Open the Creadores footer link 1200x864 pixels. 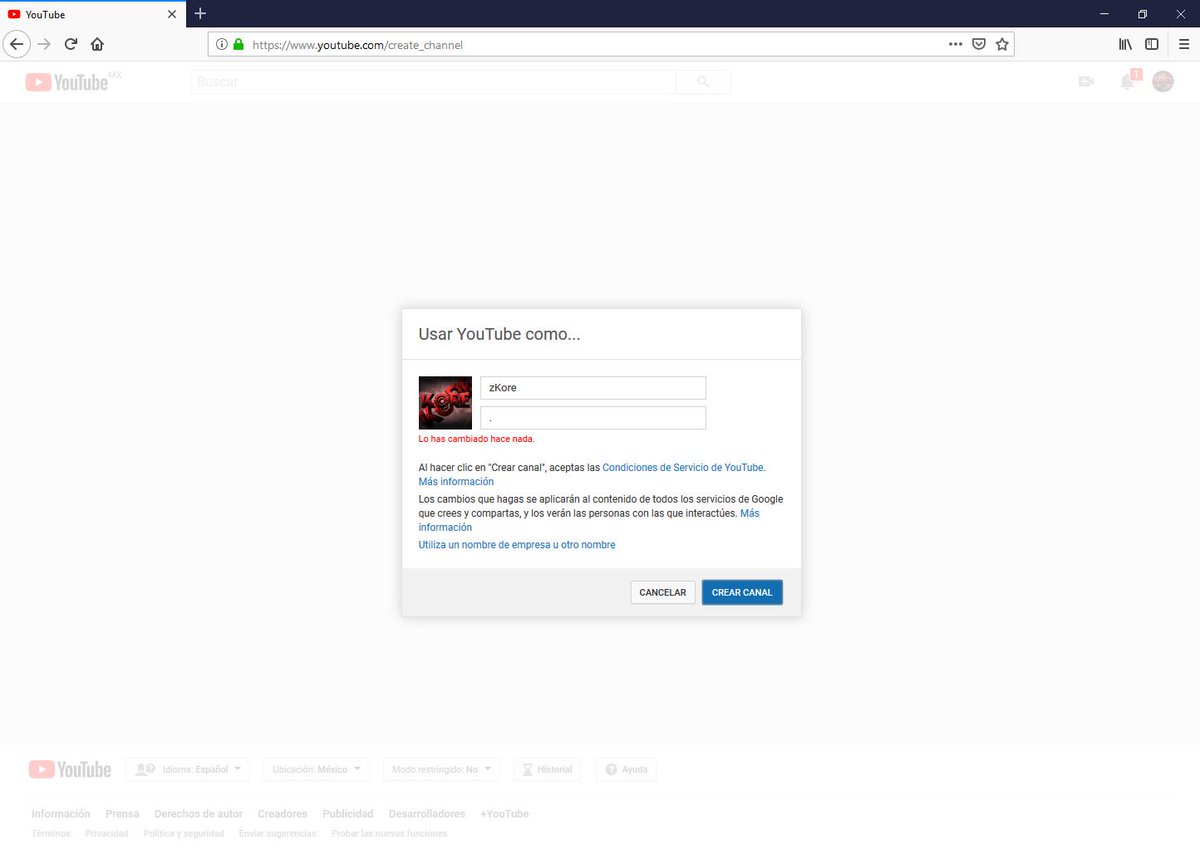pos(282,814)
